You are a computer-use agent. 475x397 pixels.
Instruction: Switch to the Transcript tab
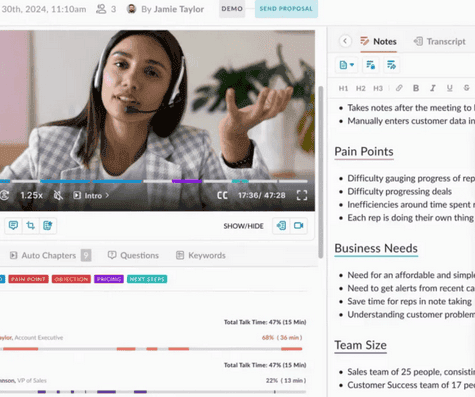[x=440, y=41]
